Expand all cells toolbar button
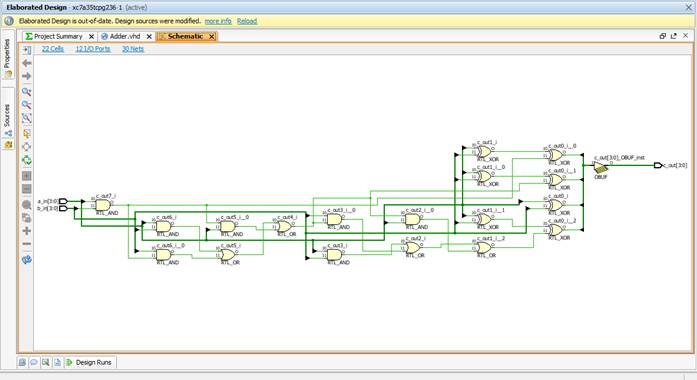Screen dimensions: 697x380 [27, 176]
